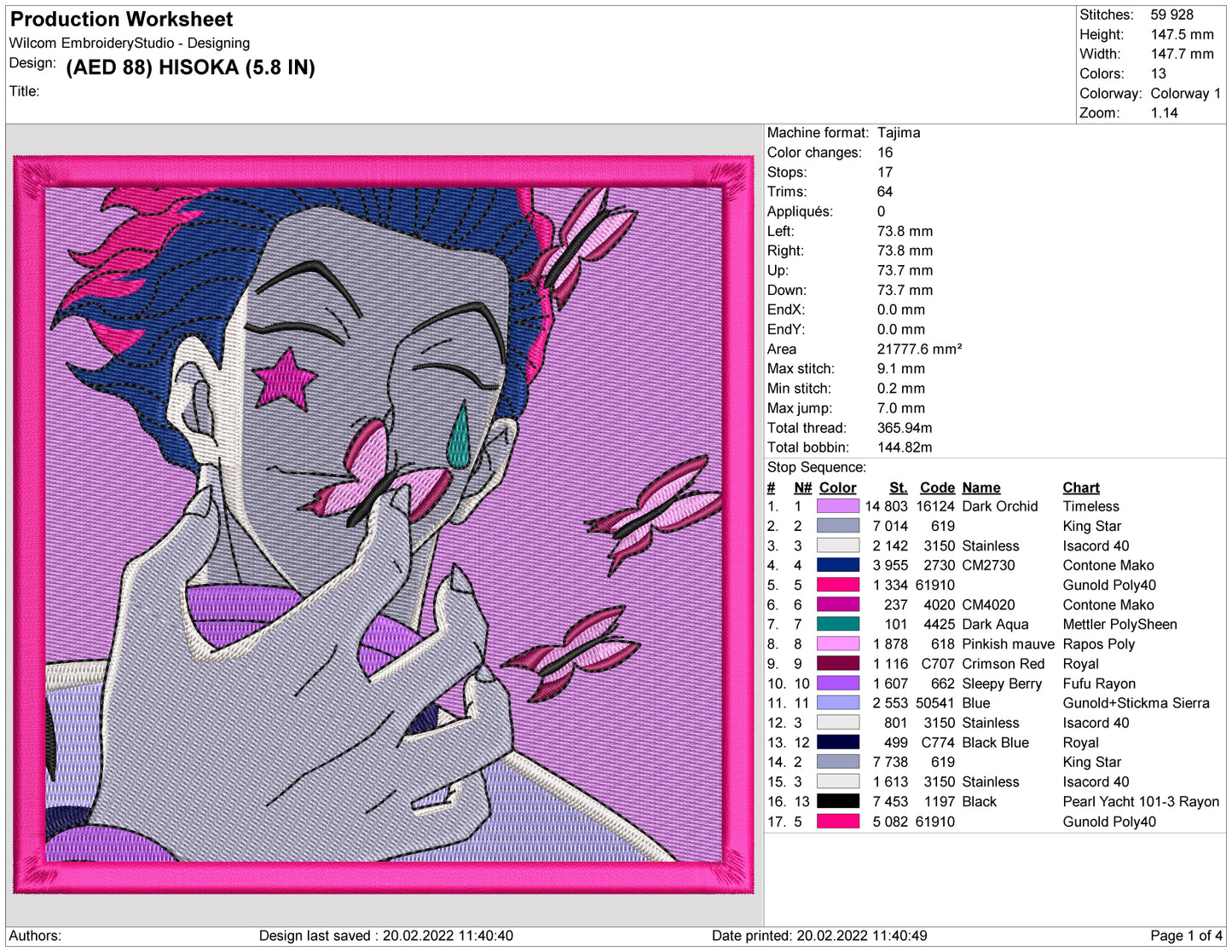The image size is (1232, 952).
Task: Click the 'Code' column header
Action: click(x=937, y=488)
